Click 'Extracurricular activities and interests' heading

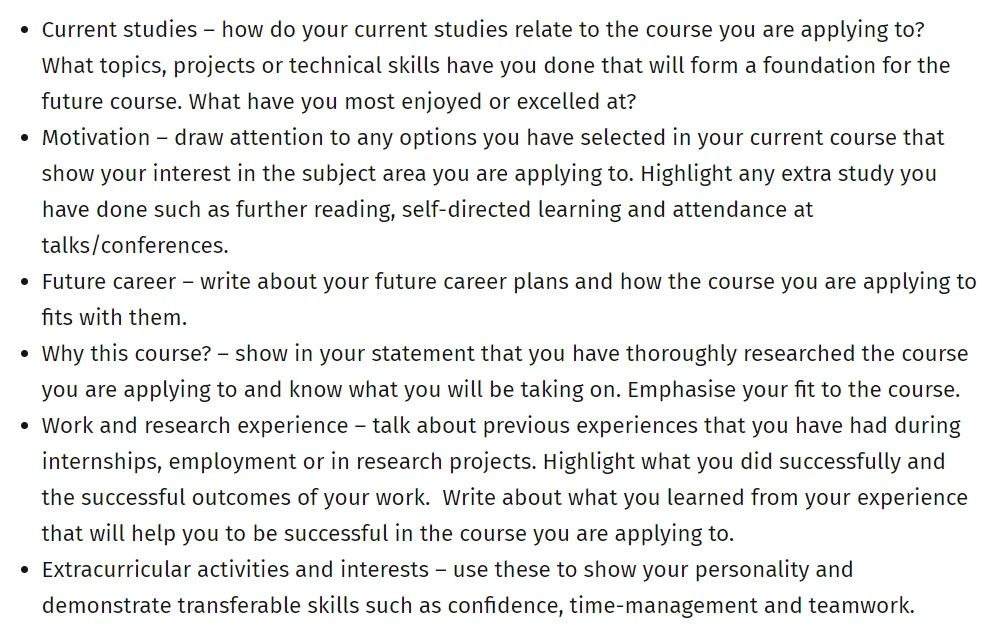click(232, 569)
